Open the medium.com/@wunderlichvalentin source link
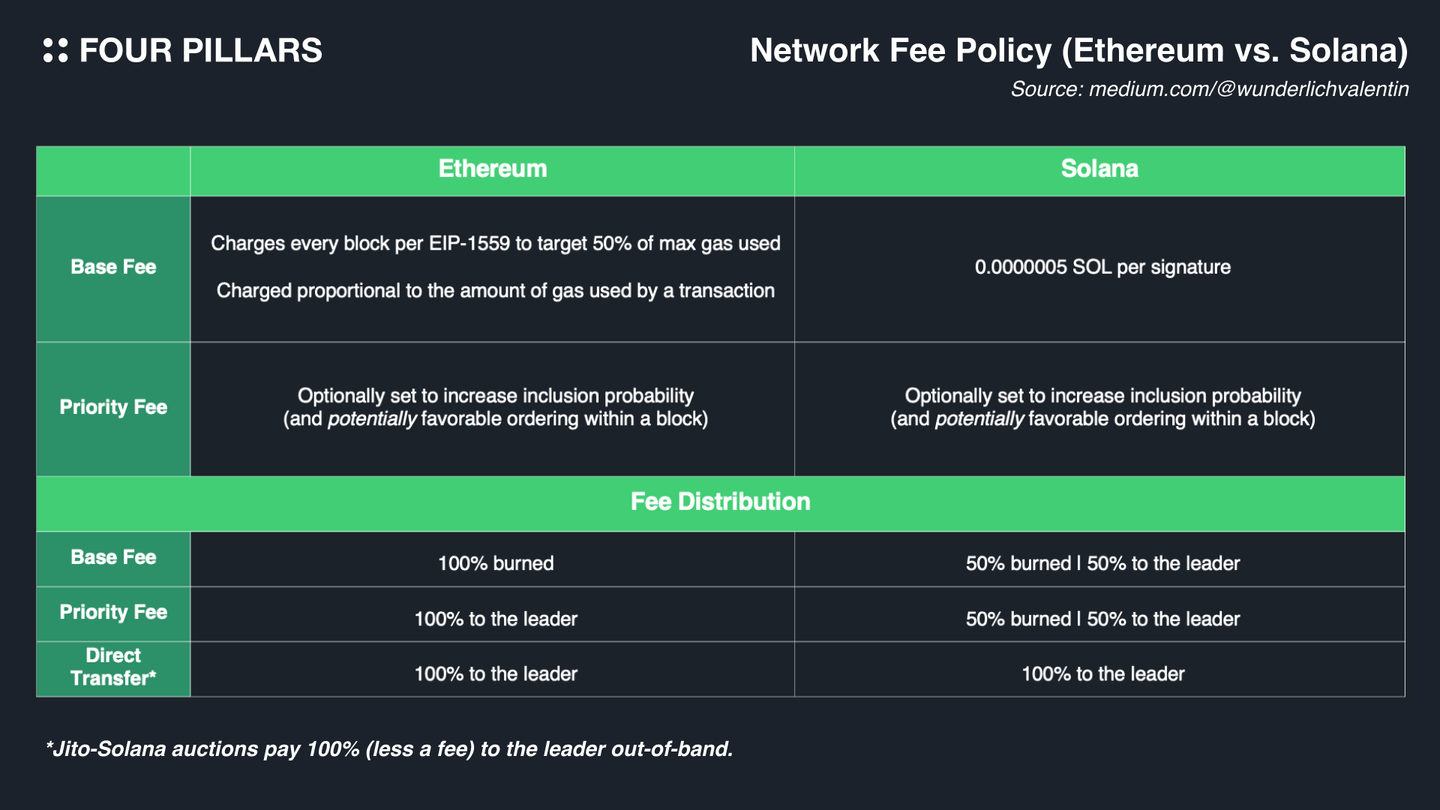The width and height of the screenshot is (1440, 810). tap(1209, 89)
